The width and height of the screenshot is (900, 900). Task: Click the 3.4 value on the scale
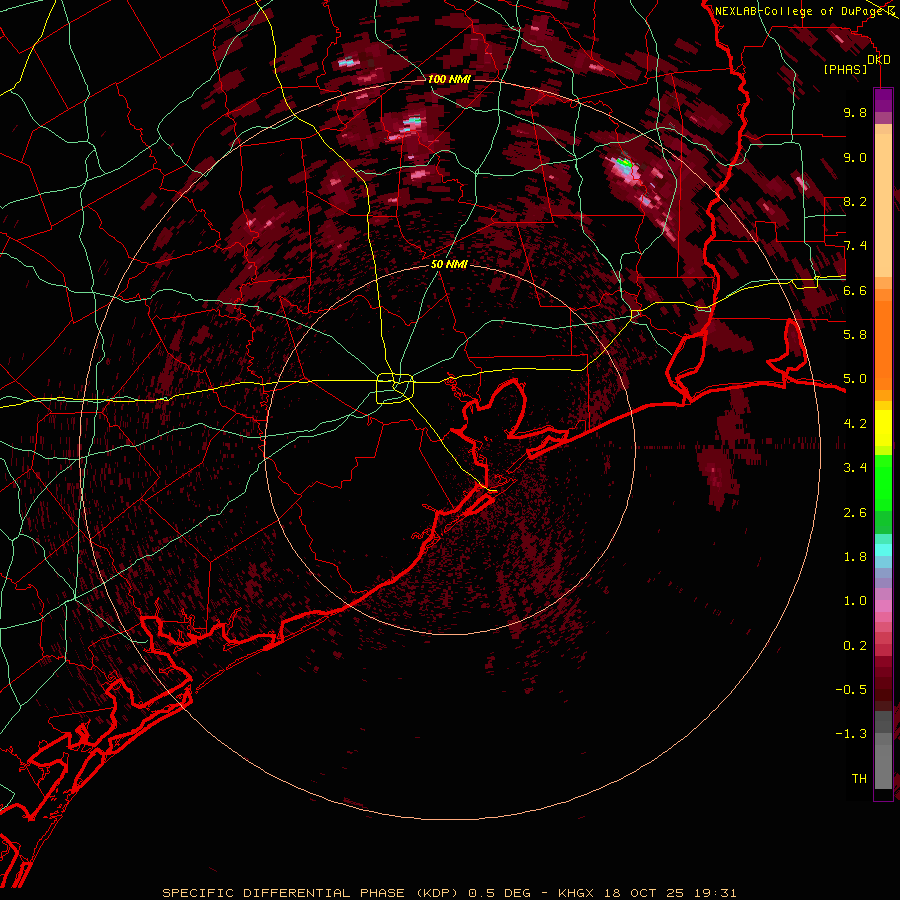pyautogui.click(x=855, y=468)
